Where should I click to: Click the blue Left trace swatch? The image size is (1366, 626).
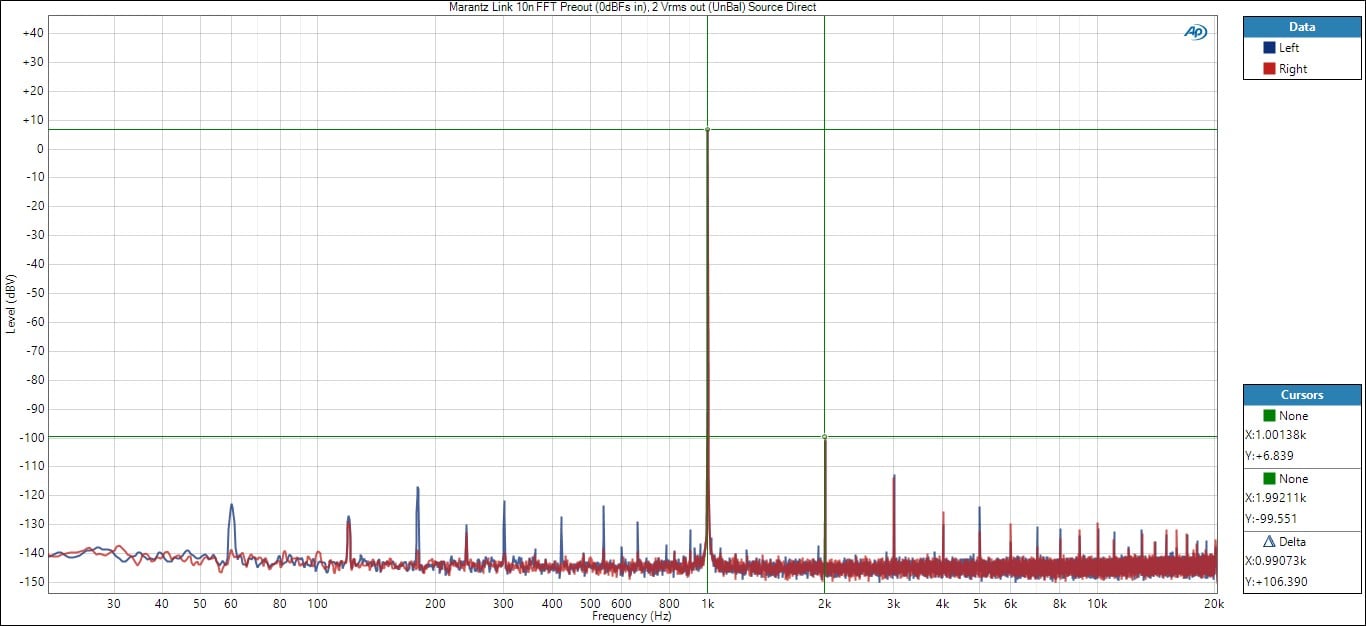1269,48
